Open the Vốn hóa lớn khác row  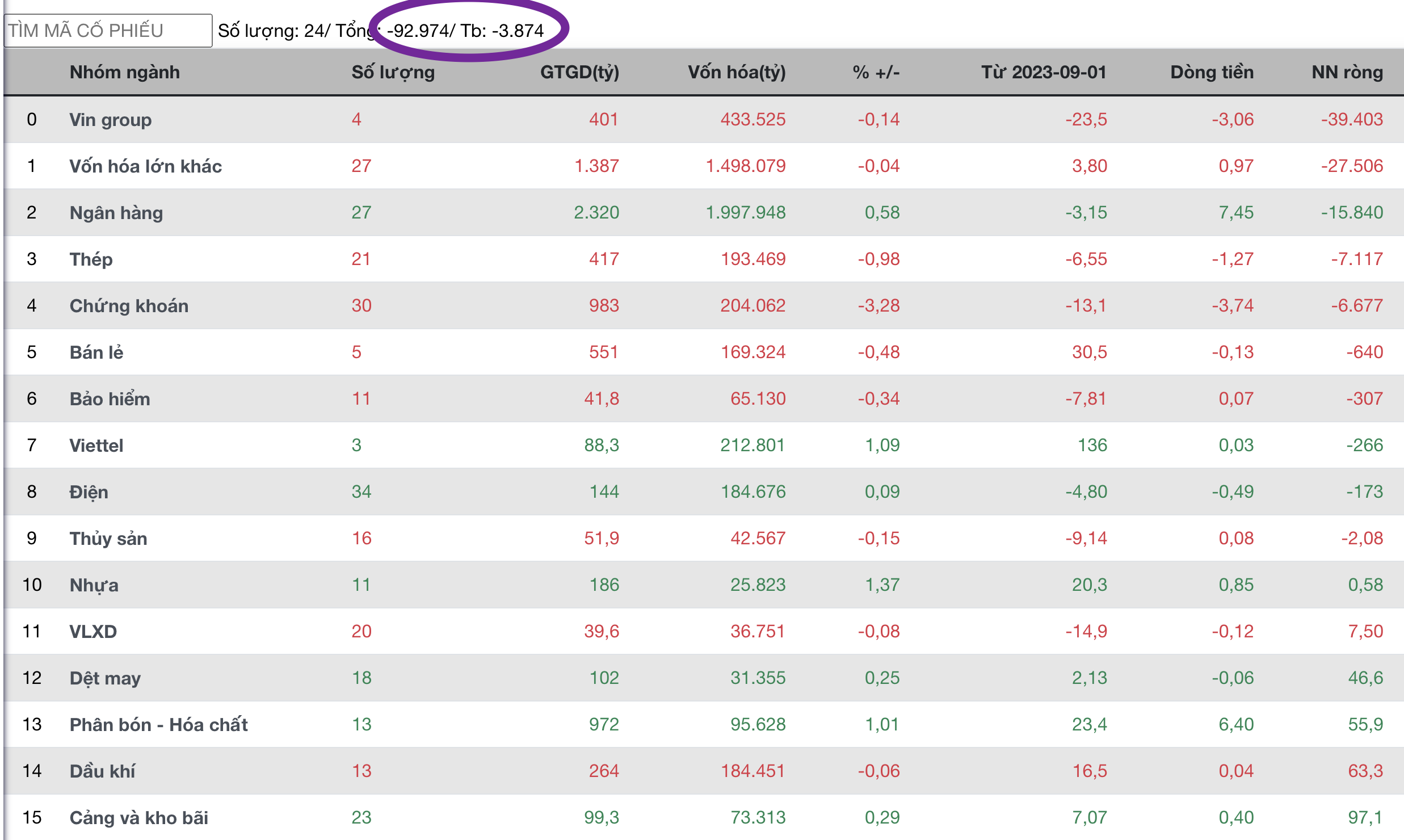click(704, 166)
